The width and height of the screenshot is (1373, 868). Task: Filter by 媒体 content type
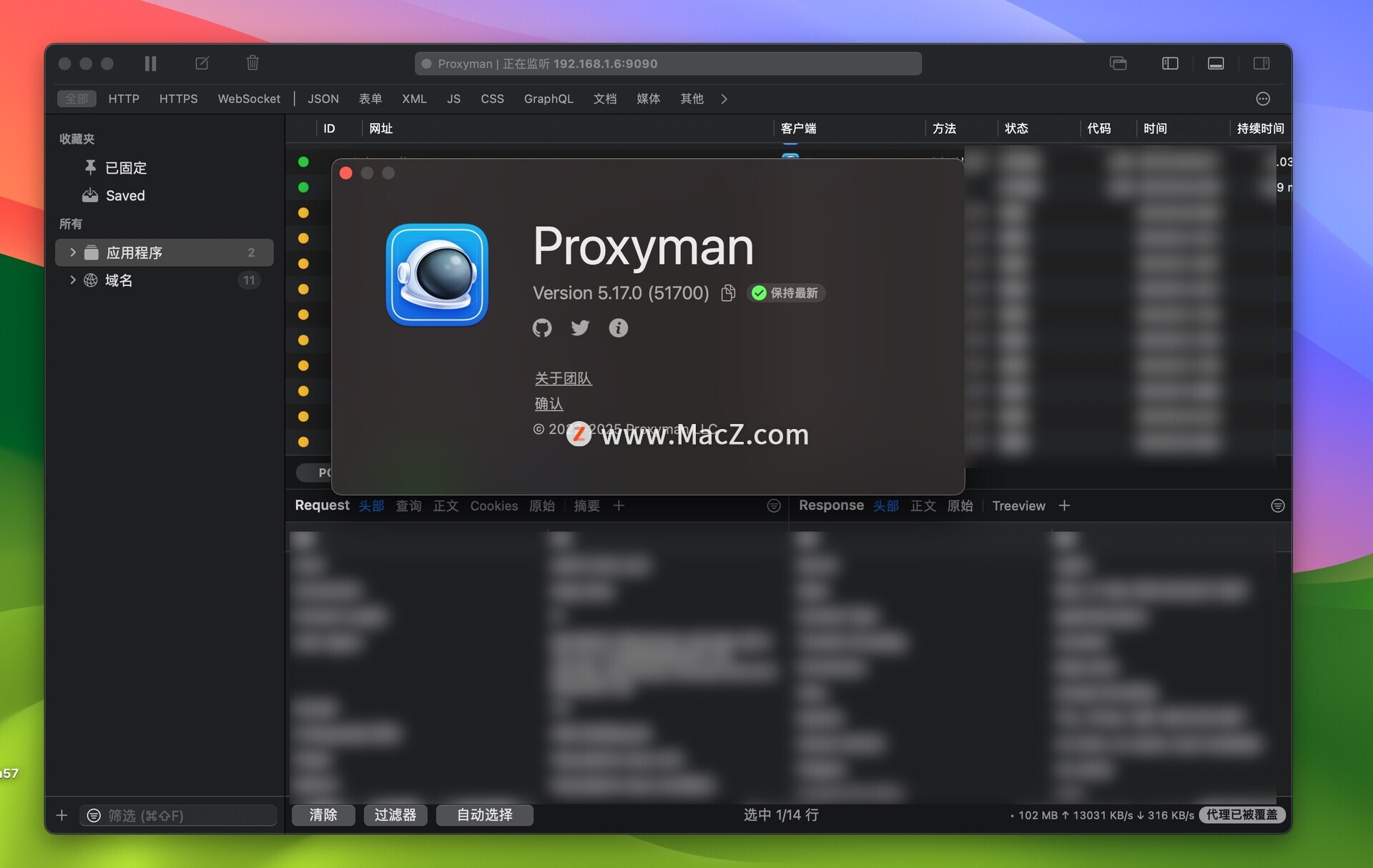point(649,99)
